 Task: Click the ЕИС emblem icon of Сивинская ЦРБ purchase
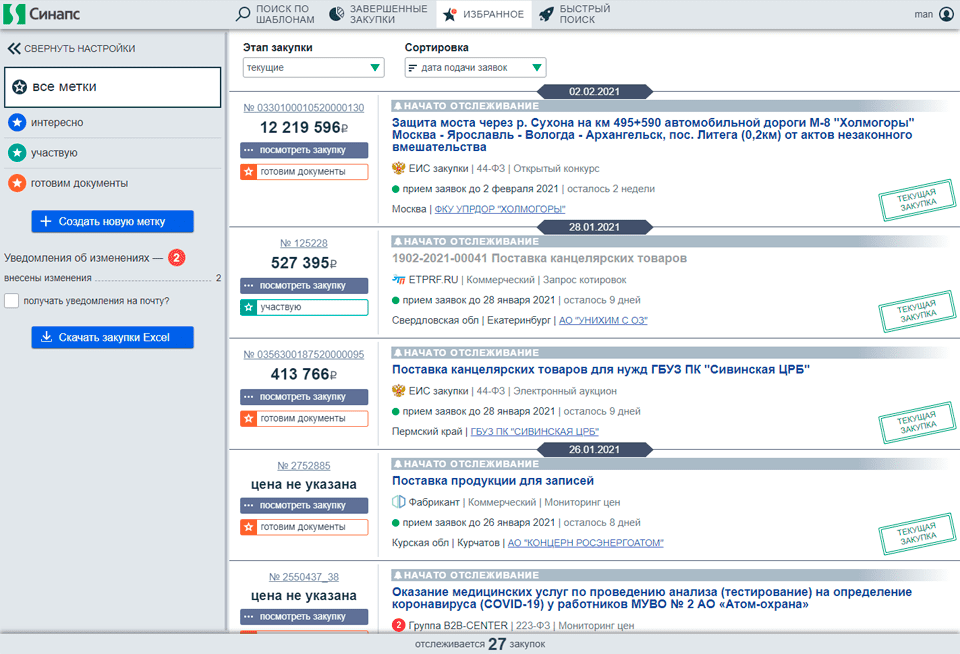tap(399, 390)
